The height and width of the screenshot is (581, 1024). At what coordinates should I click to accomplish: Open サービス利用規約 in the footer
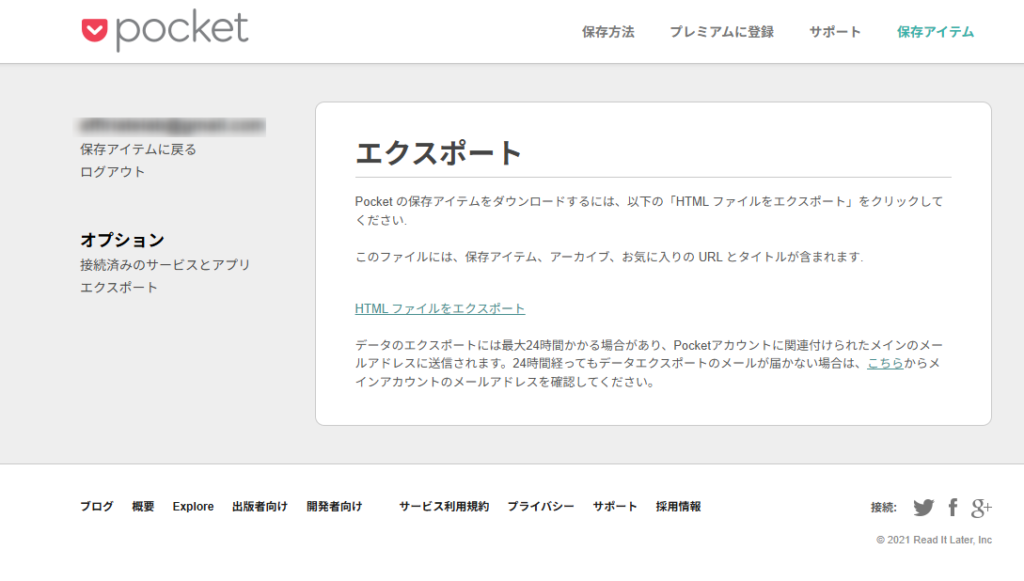pyautogui.click(x=444, y=507)
